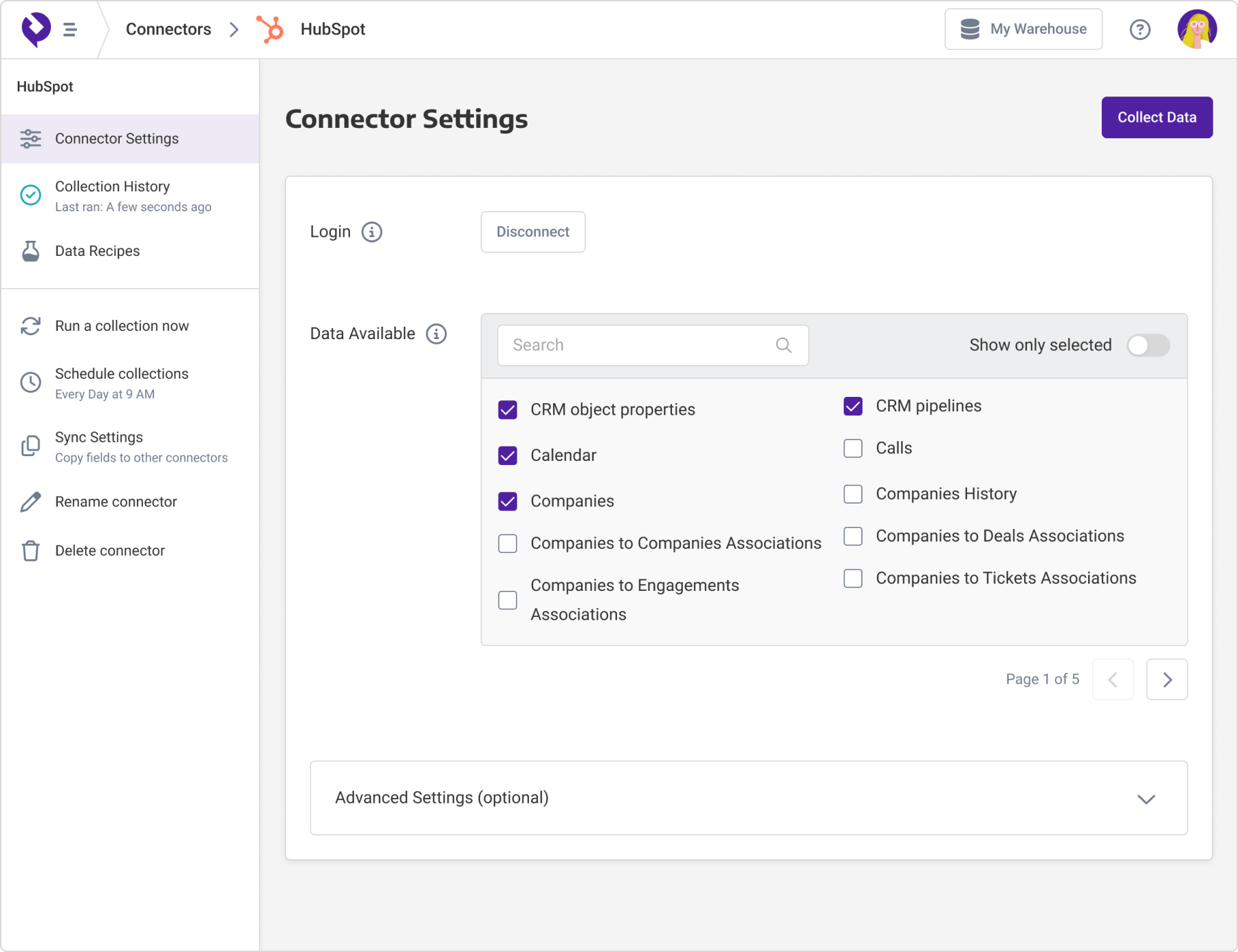
Task: Click the Disconnect button
Action: click(533, 232)
